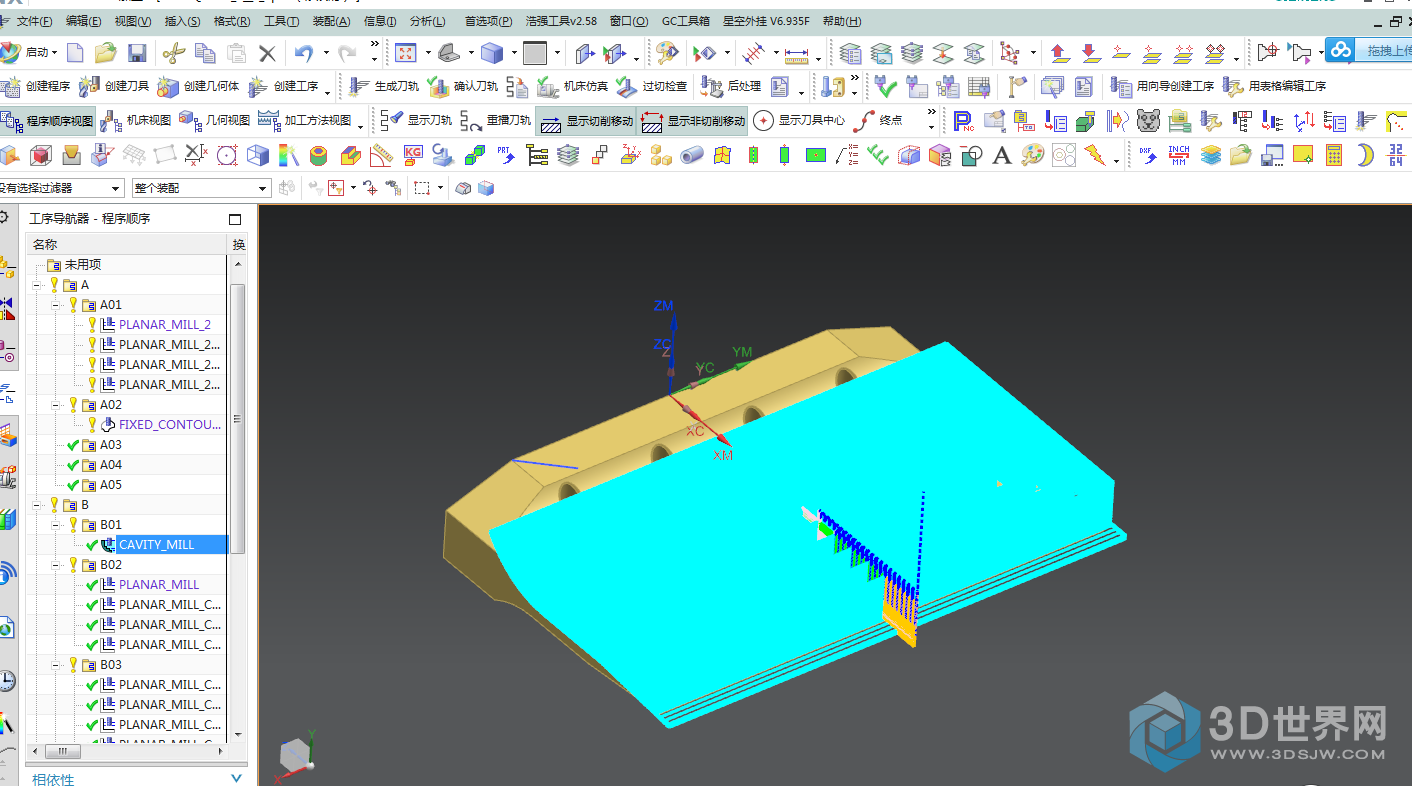Click the Cut scissors icon
This screenshot has width=1412, height=786.
click(x=173, y=52)
